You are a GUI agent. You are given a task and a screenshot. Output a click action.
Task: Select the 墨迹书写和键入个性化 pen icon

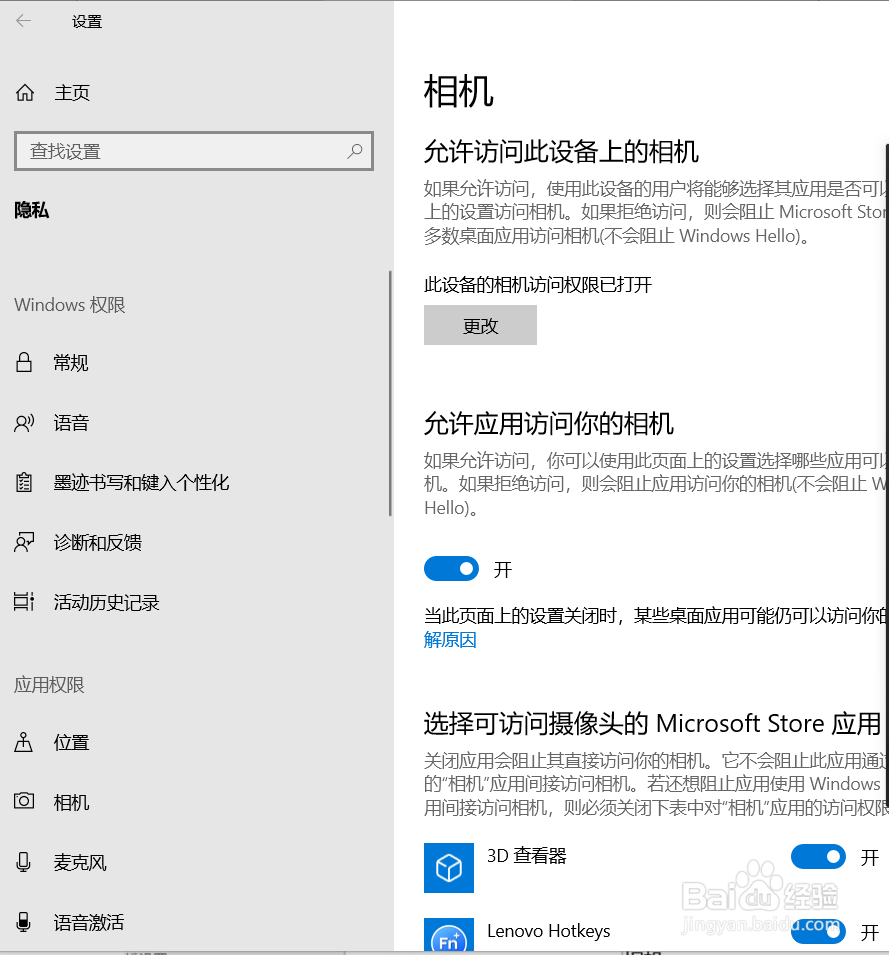[24, 482]
